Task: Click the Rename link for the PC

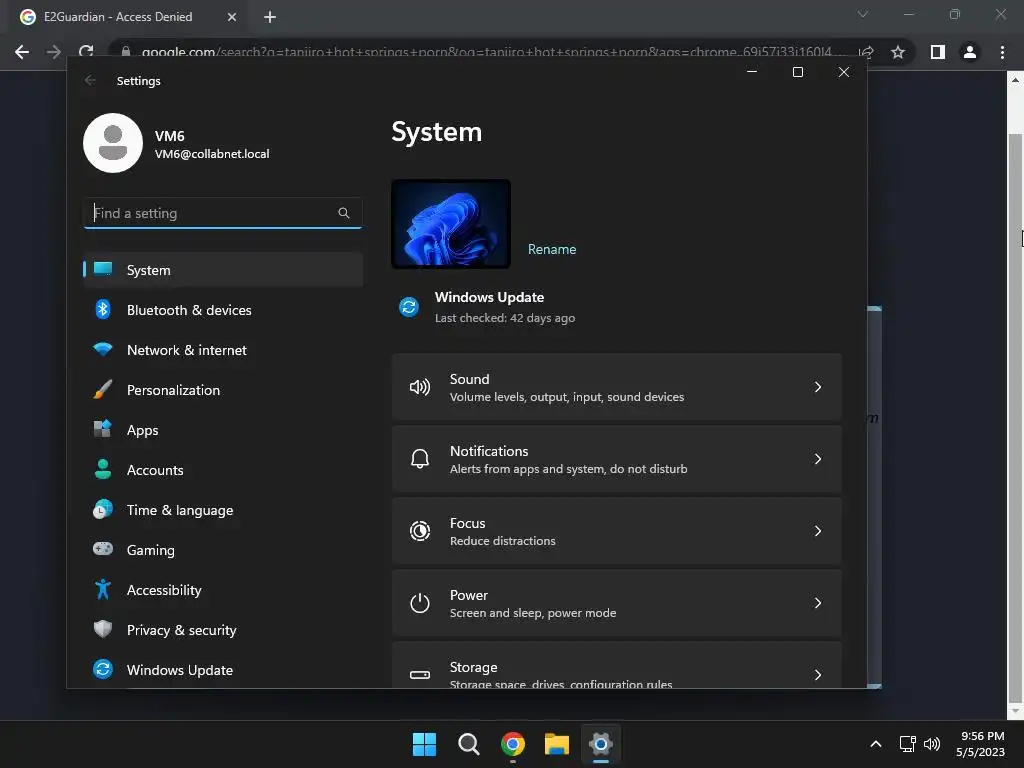Action: click(552, 249)
